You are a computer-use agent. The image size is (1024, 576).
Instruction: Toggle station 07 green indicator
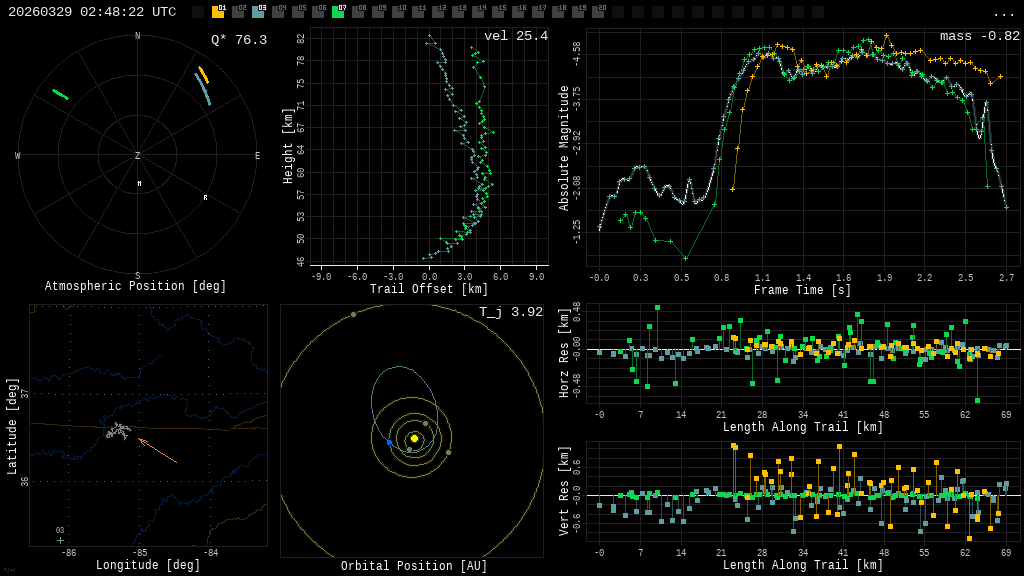(x=338, y=12)
